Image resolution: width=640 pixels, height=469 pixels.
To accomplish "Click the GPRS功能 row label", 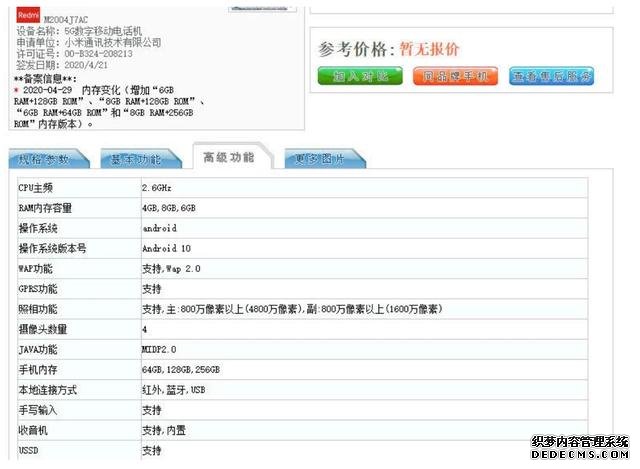I will [x=38, y=289].
